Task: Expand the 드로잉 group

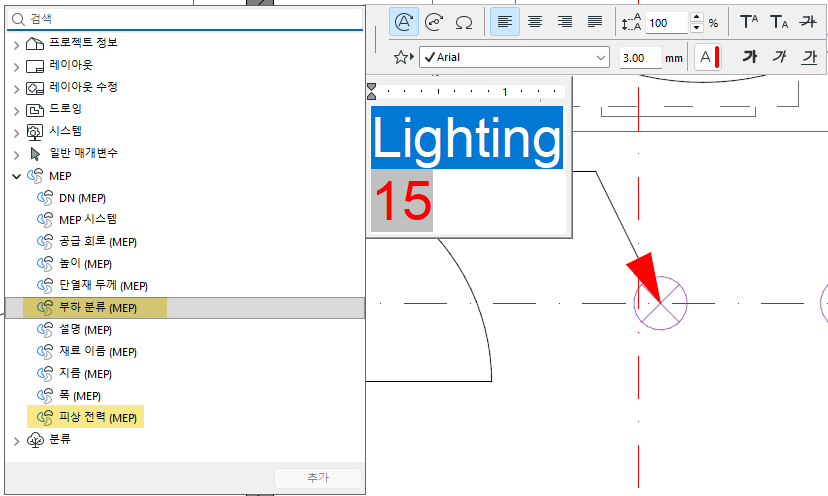Action: [16, 111]
